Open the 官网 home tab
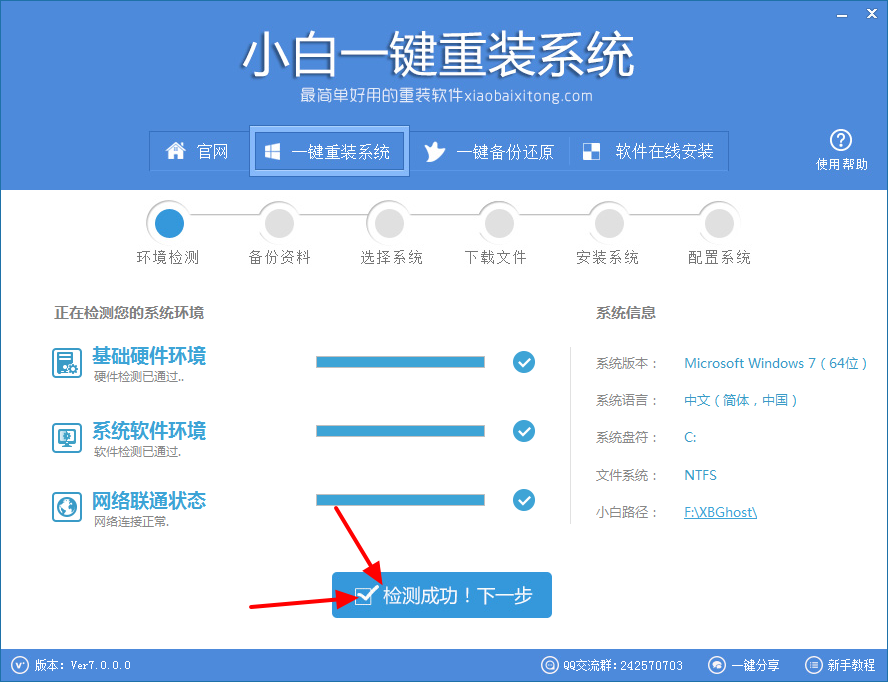 (199, 151)
